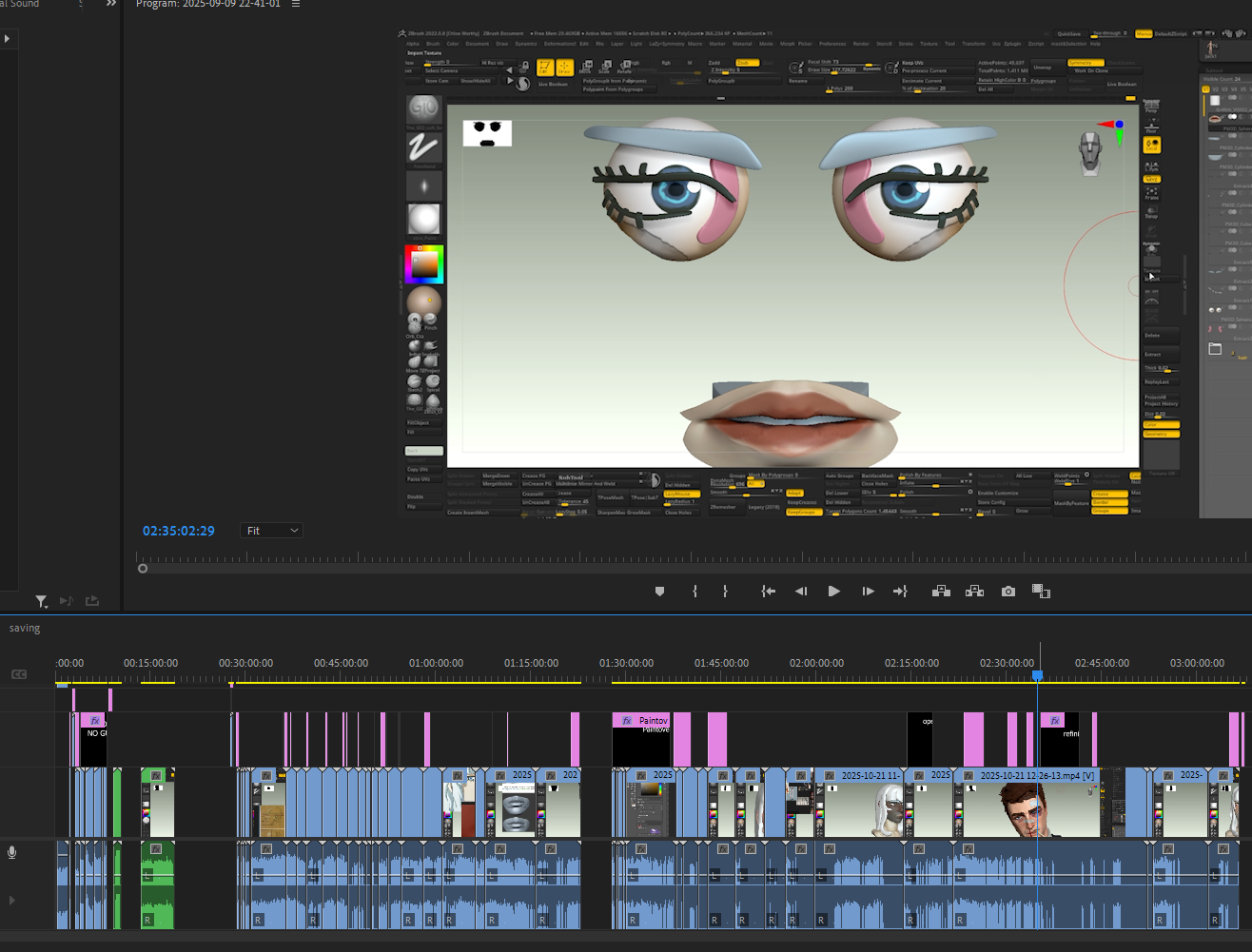Click the blue timeline playhead handle
1252x952 pixels.
(x=1038, y=675)
